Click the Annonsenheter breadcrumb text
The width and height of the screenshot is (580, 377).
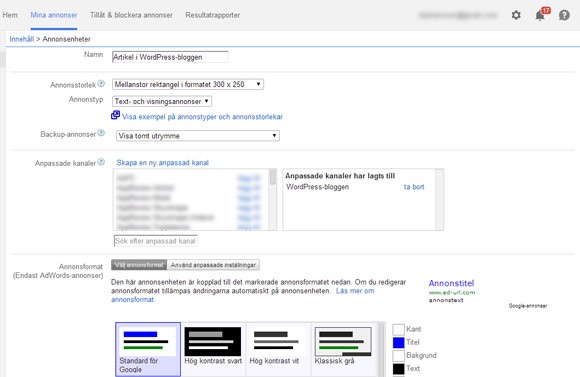pos(67,39)
